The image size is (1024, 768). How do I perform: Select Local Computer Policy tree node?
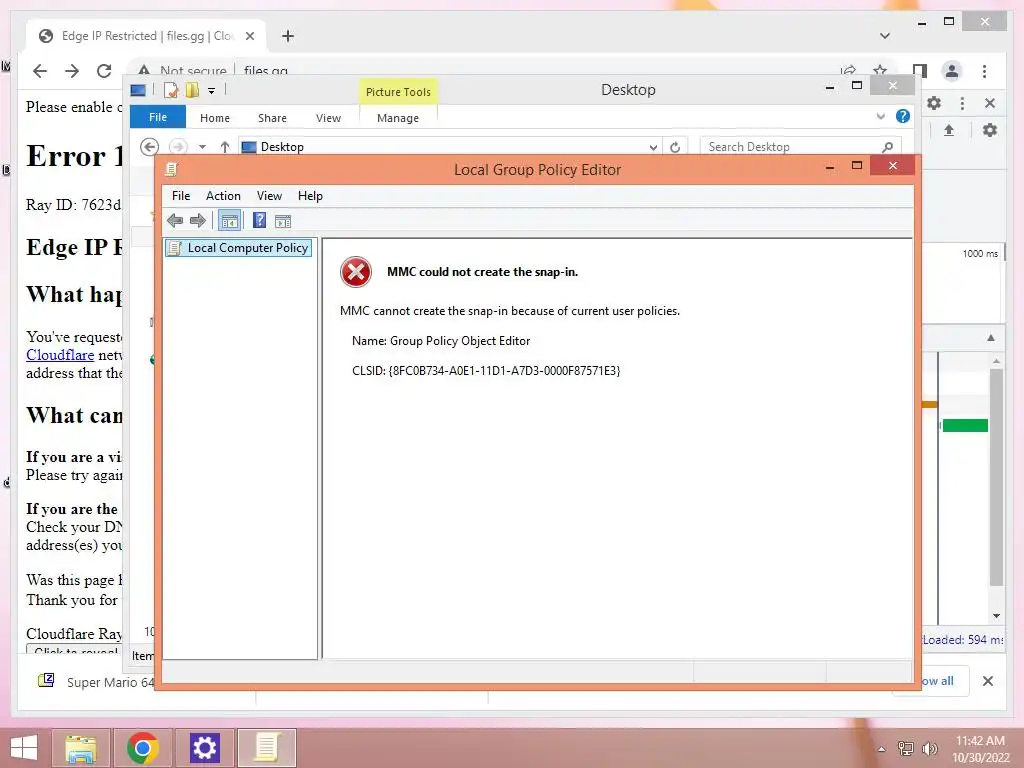pyautogui.click(x=239, y=248)
